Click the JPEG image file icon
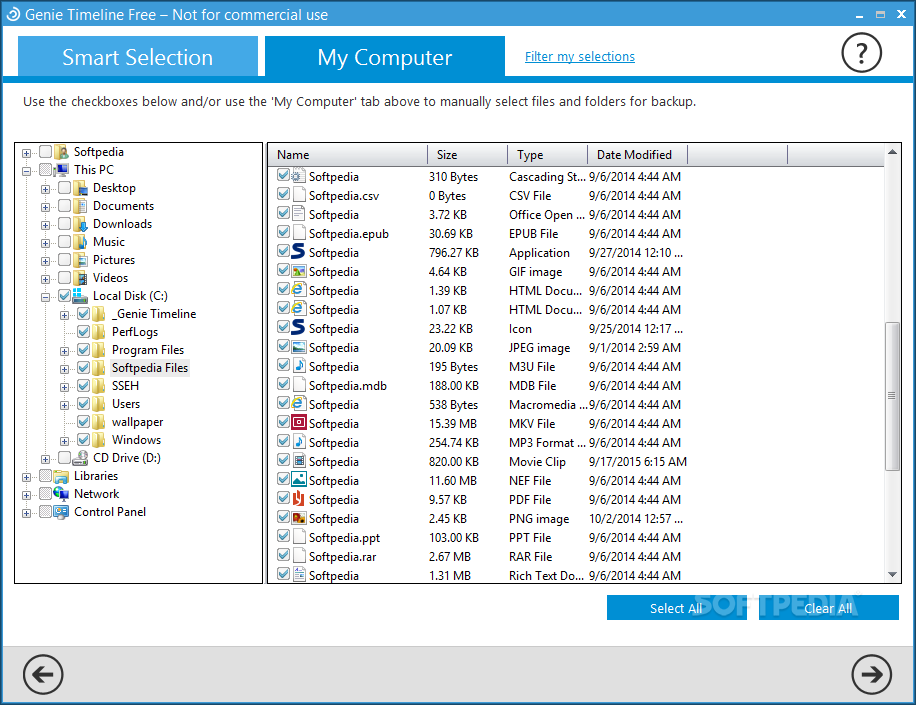 coord(299,346)
